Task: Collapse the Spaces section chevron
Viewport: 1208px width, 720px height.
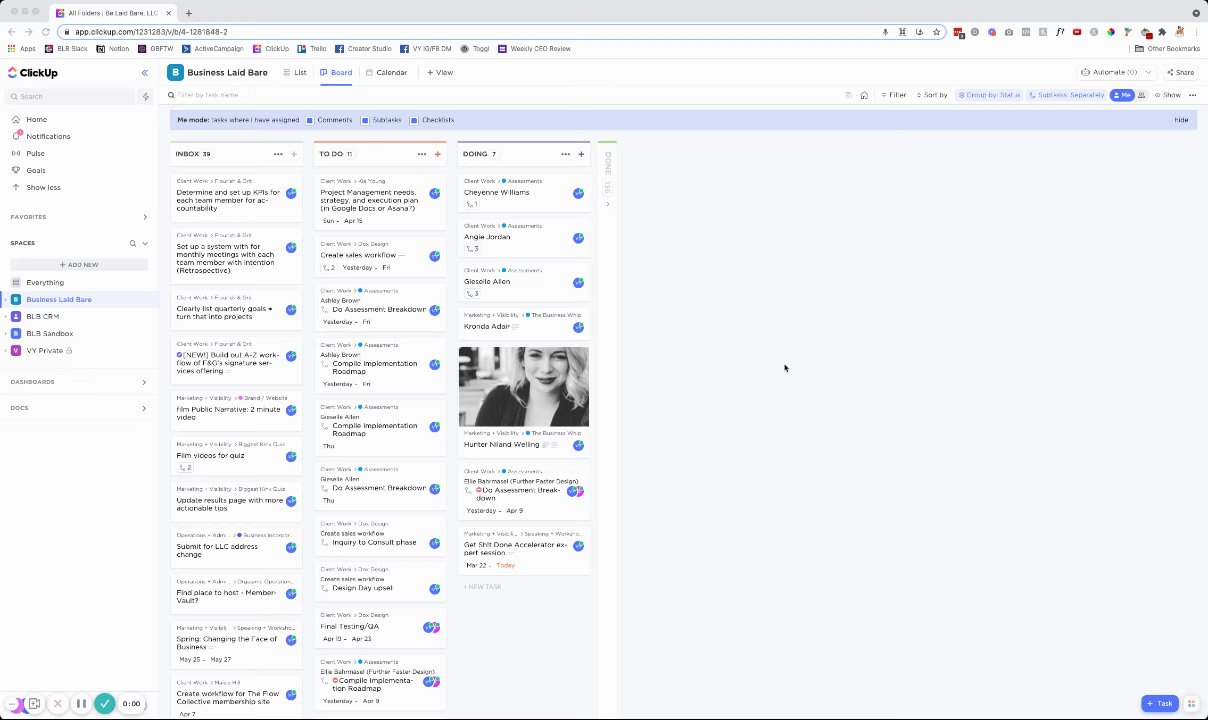Action: (145, 243)
